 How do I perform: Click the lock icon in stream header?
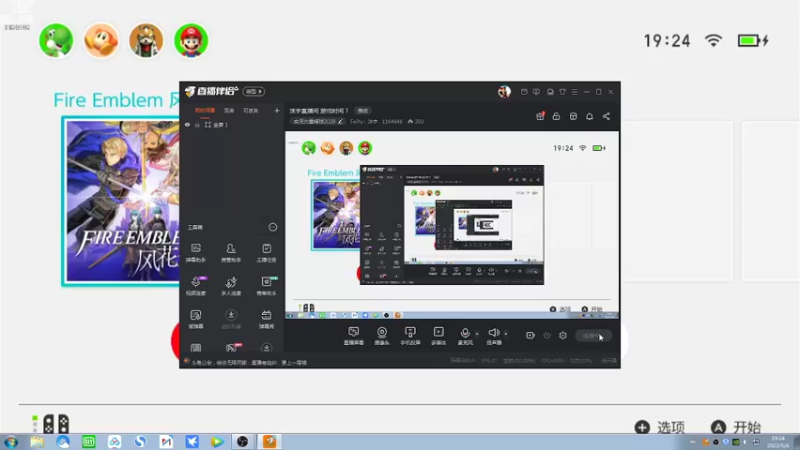click(x=556, y=116)
